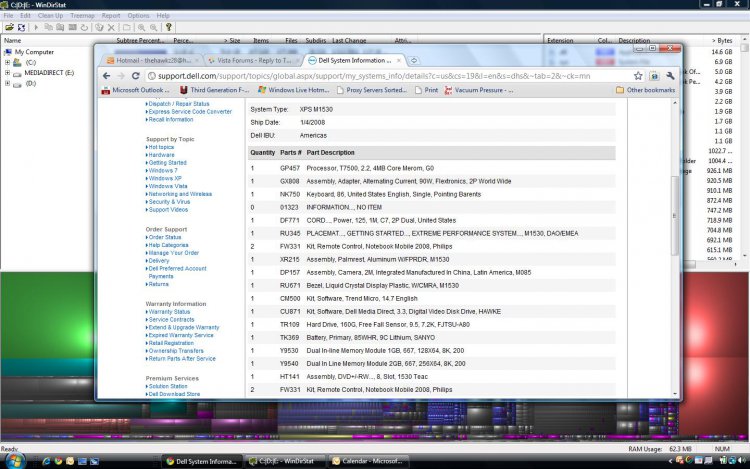Click the WinDirStat toolbar play arrow icon
This screenshot has height=469, width=750.
click(36, 28)
